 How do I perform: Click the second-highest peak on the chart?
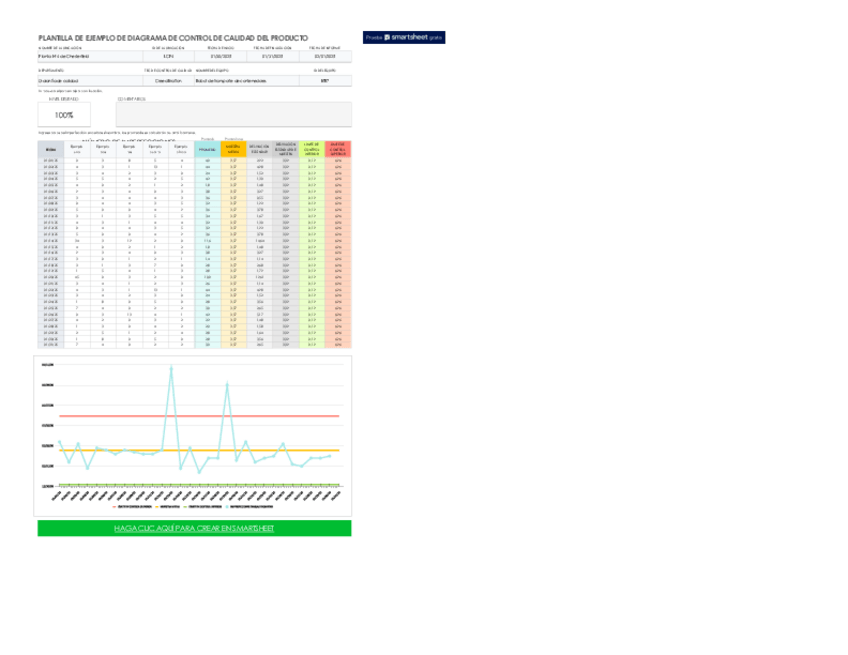227,384
